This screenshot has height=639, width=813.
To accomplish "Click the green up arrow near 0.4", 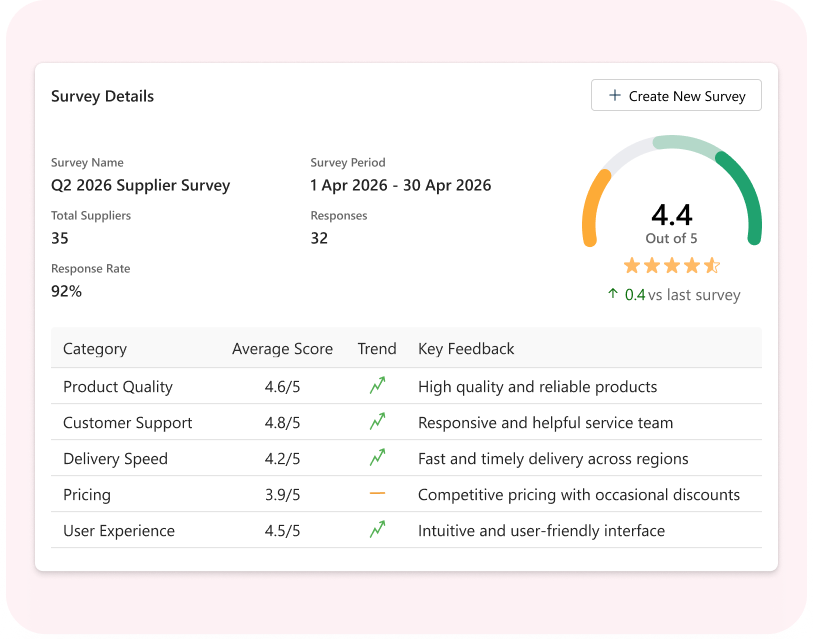I will click(x=613, y=294).
